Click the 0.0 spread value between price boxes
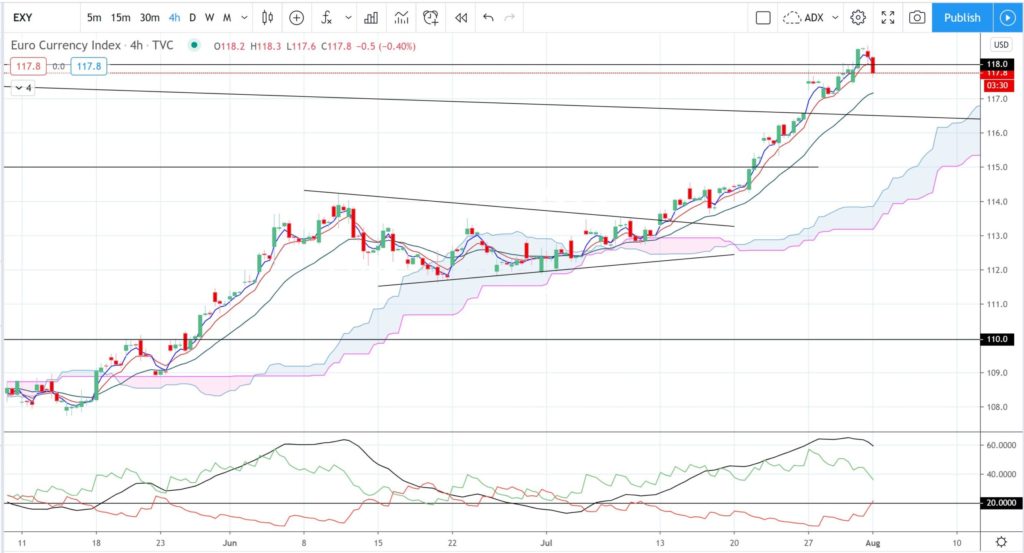Screen dimensions: 1024x553 pyautogui.click(x=59, y=66)
